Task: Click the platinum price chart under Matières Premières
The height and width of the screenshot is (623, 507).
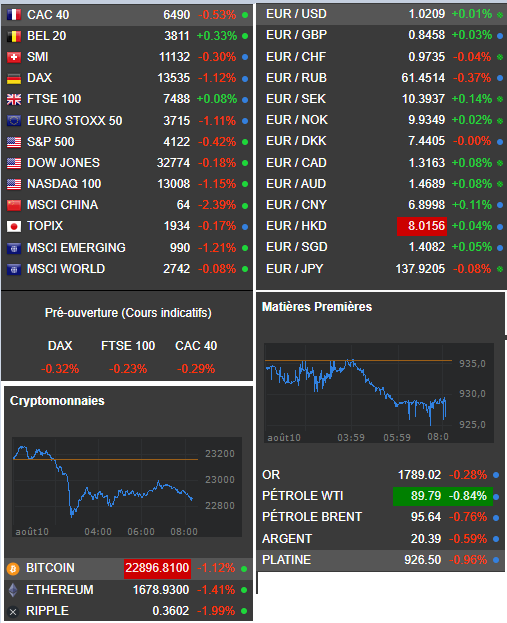Action: 379,393
